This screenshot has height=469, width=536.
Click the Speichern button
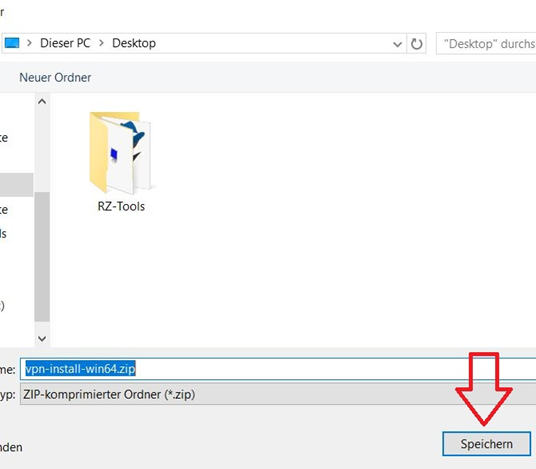(486, 444)
